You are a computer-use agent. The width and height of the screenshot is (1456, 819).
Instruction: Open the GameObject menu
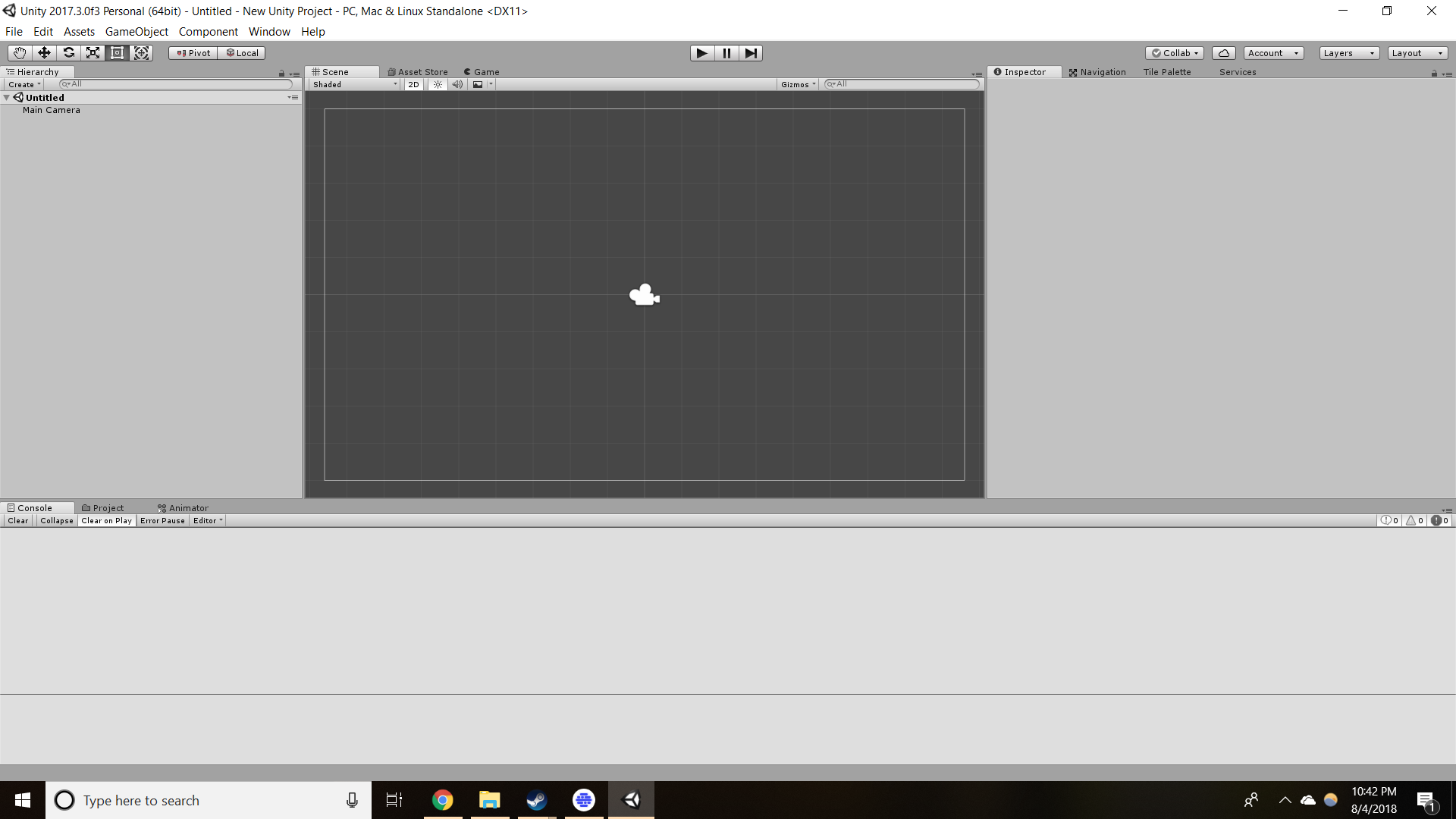(x=136, y=32)
